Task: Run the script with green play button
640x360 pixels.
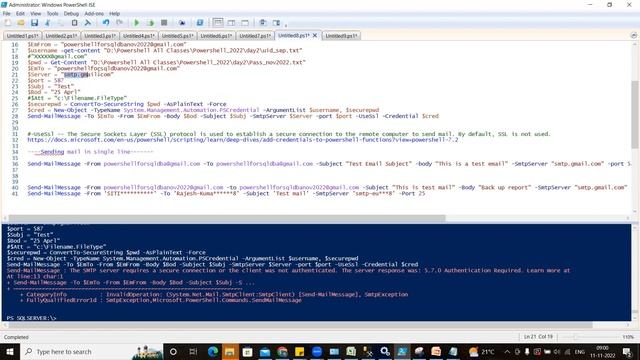Action: coord(137,23)
